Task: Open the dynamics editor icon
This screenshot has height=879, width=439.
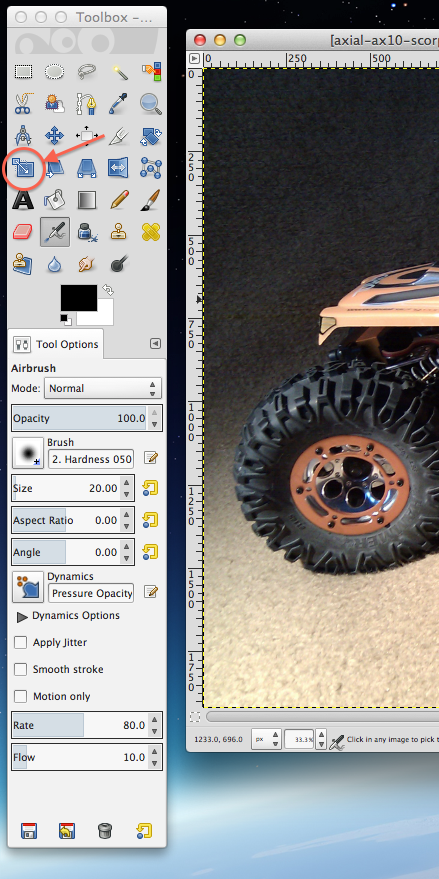Action: click(151, 591)
